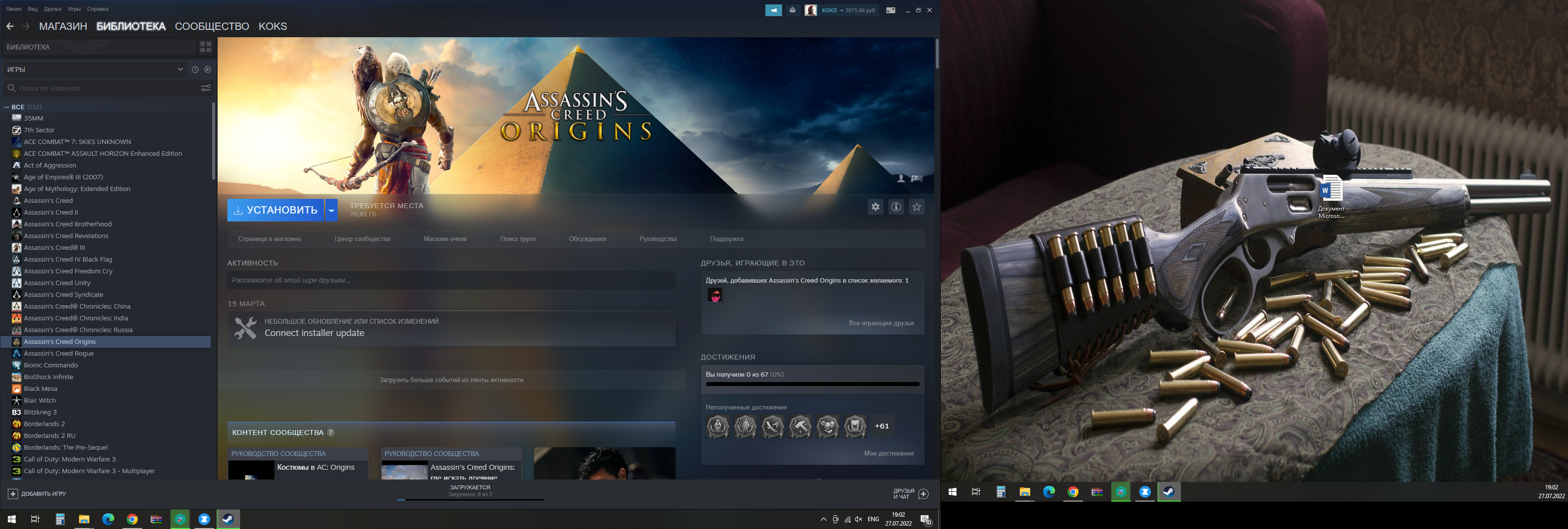The height and width of the screenshot is (529, 1568).
Task: Open Steam announcements megaphone icon
Action: pos(773,10)
